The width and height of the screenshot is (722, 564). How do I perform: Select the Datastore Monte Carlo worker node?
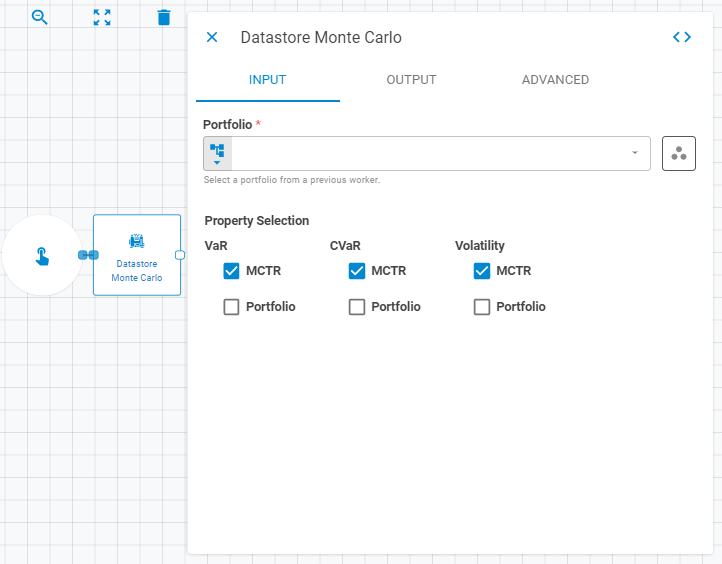pos(137,255)
